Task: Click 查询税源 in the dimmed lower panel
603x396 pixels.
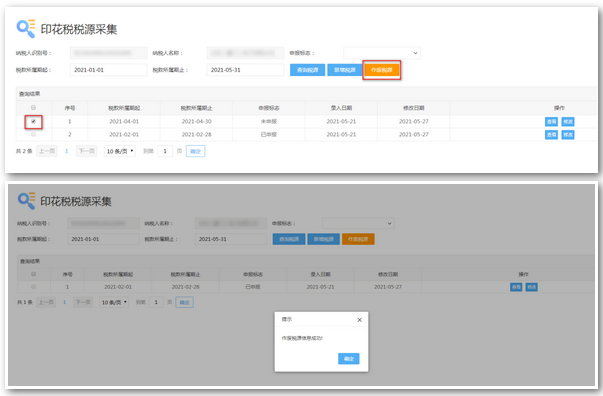Action: click(x=289, y=239)
